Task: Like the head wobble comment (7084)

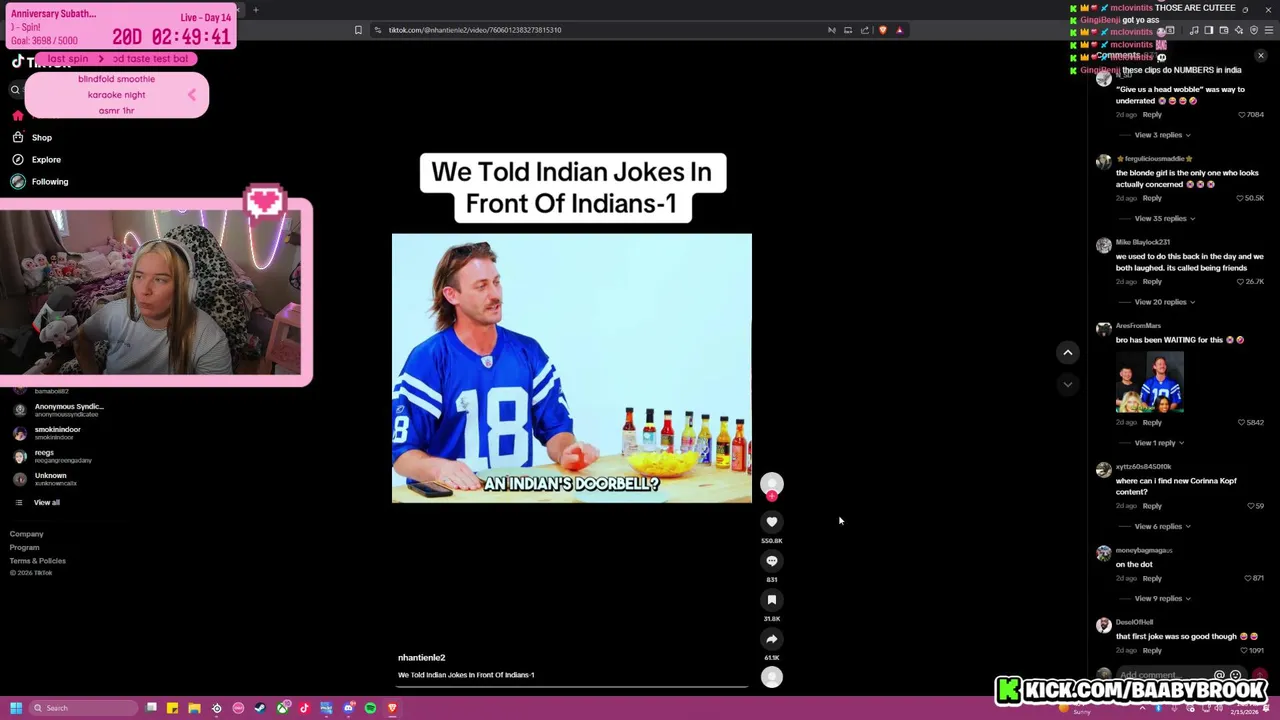Action: click(x=1243, y=114)
